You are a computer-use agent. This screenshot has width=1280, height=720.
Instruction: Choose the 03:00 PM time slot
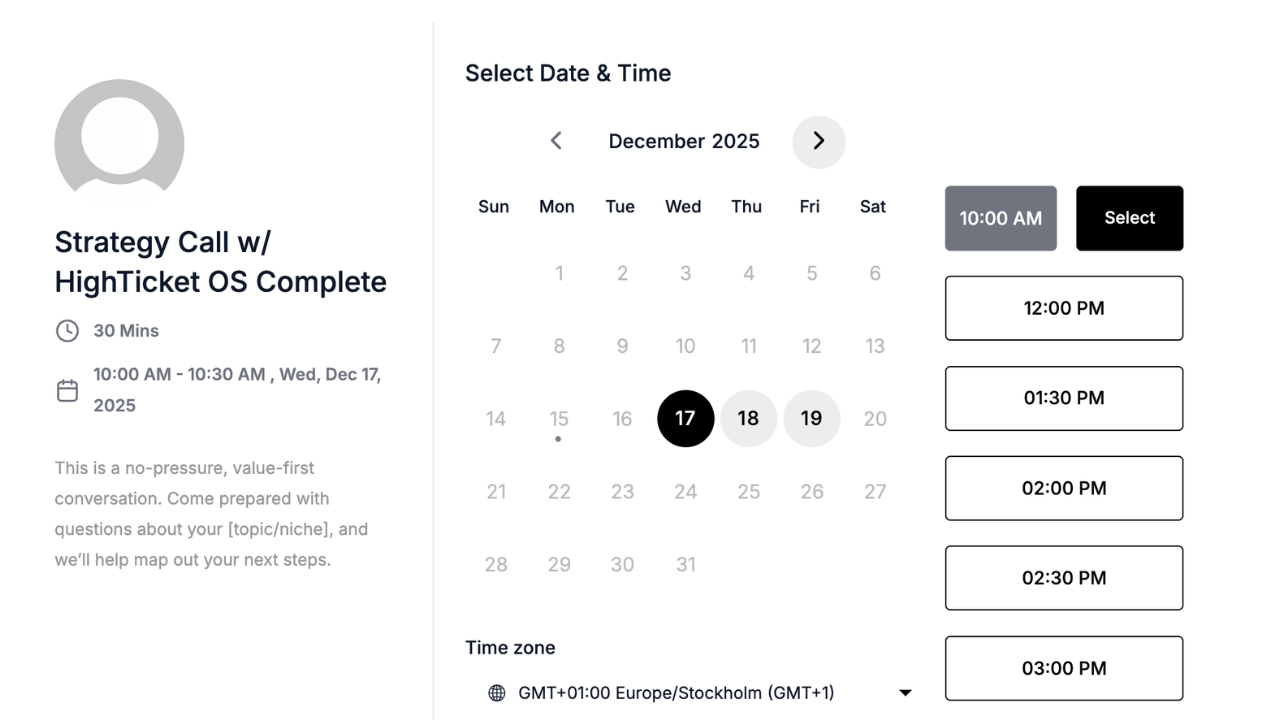click(x=1063, y=668)
